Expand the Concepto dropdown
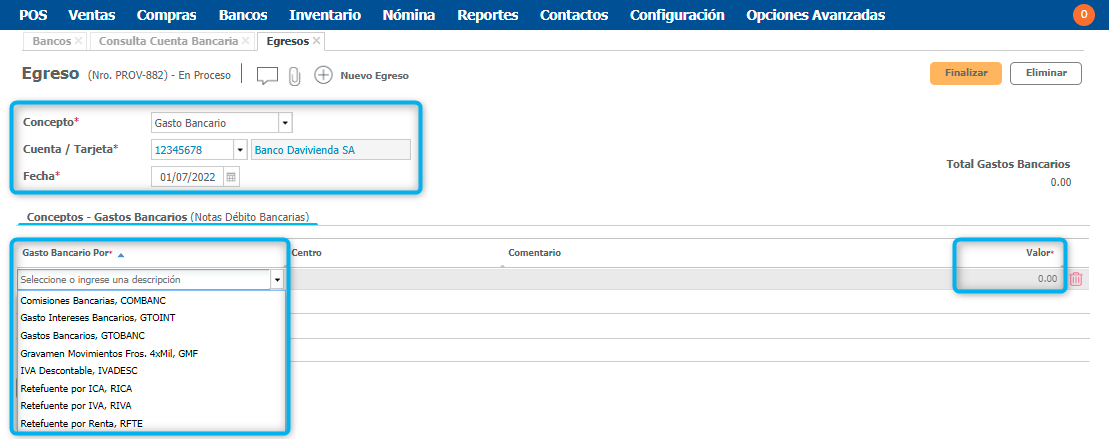The height and width of the screenshot is (439, 1109). click(x=285, y=123)
